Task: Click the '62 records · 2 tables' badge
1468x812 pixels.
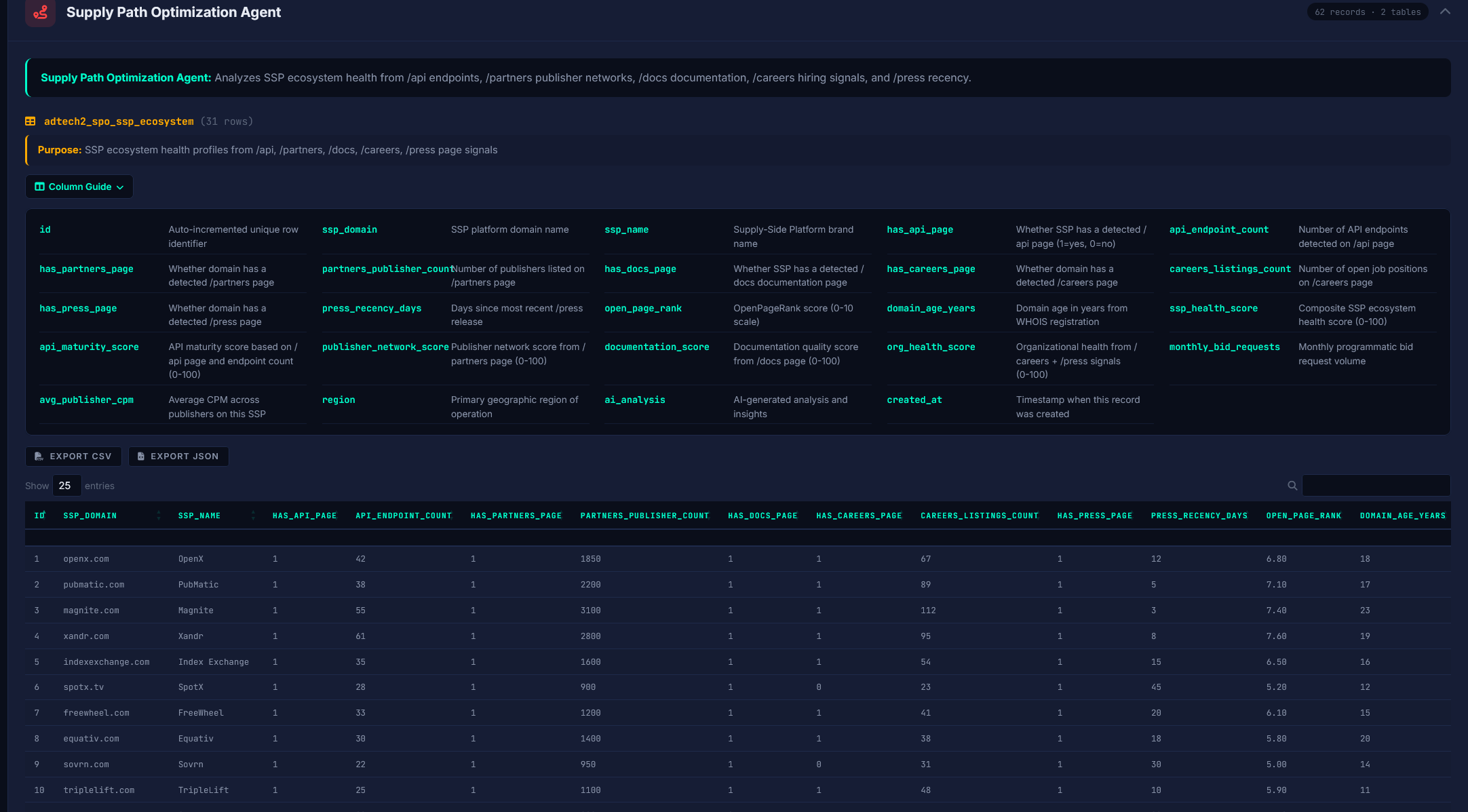Action: (1368, 12)
